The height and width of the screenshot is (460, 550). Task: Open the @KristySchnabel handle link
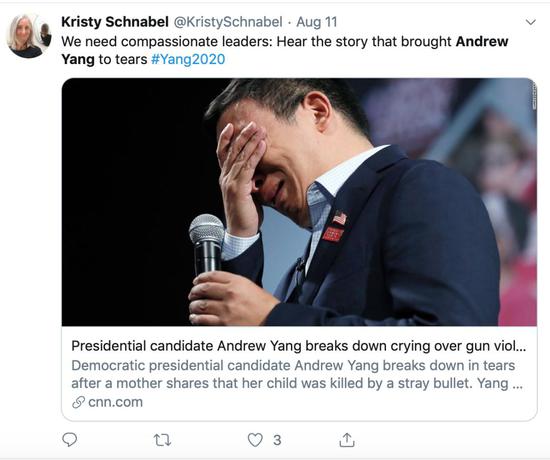(228, 22)
